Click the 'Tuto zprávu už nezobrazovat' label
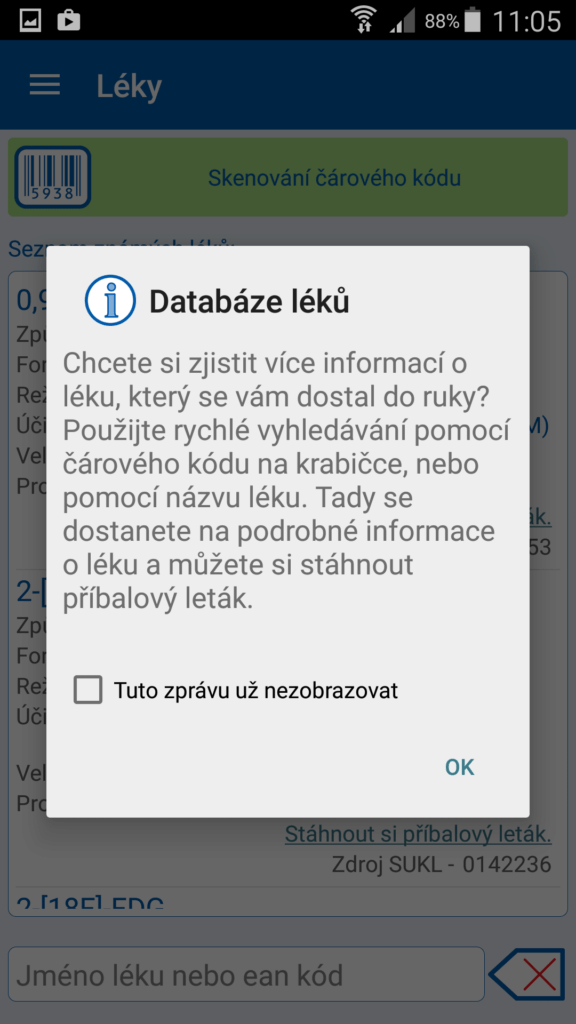 [256, 690]
